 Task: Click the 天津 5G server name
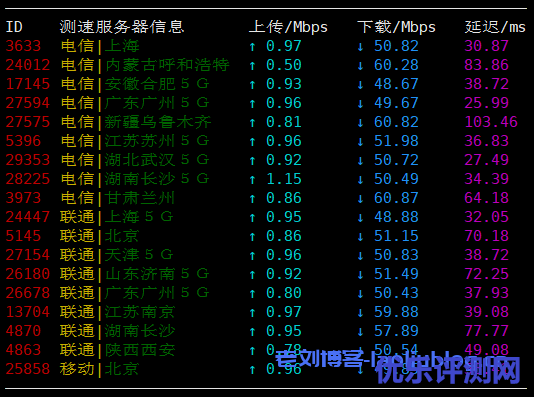tap(139, 255)
